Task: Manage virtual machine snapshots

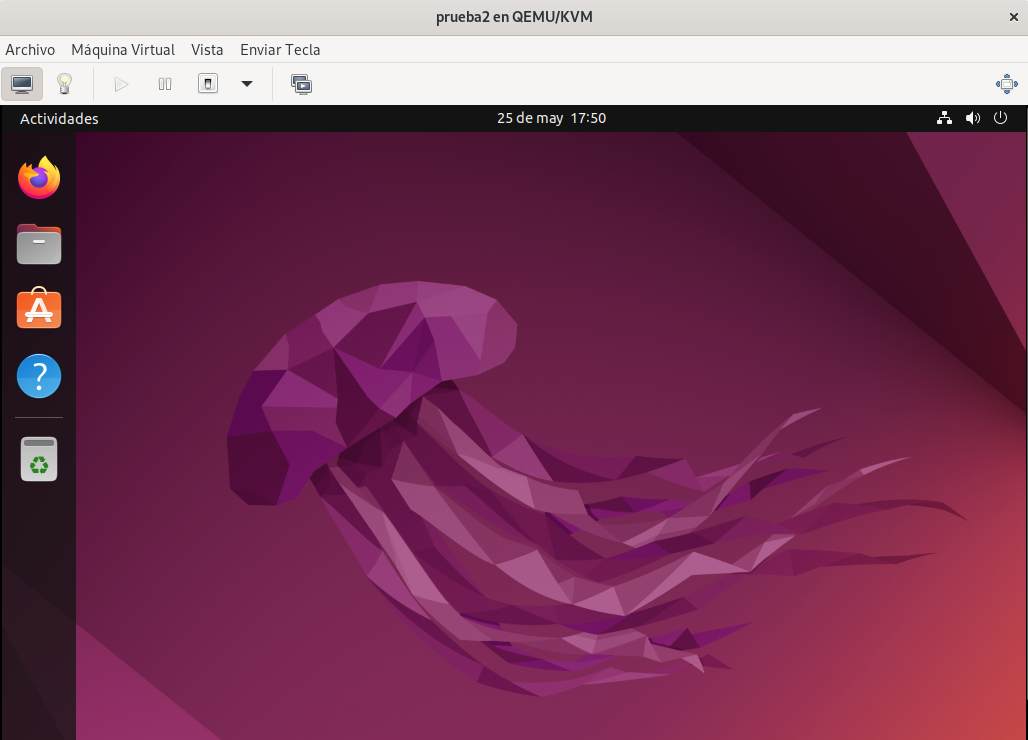Action: tap(302, 84)
